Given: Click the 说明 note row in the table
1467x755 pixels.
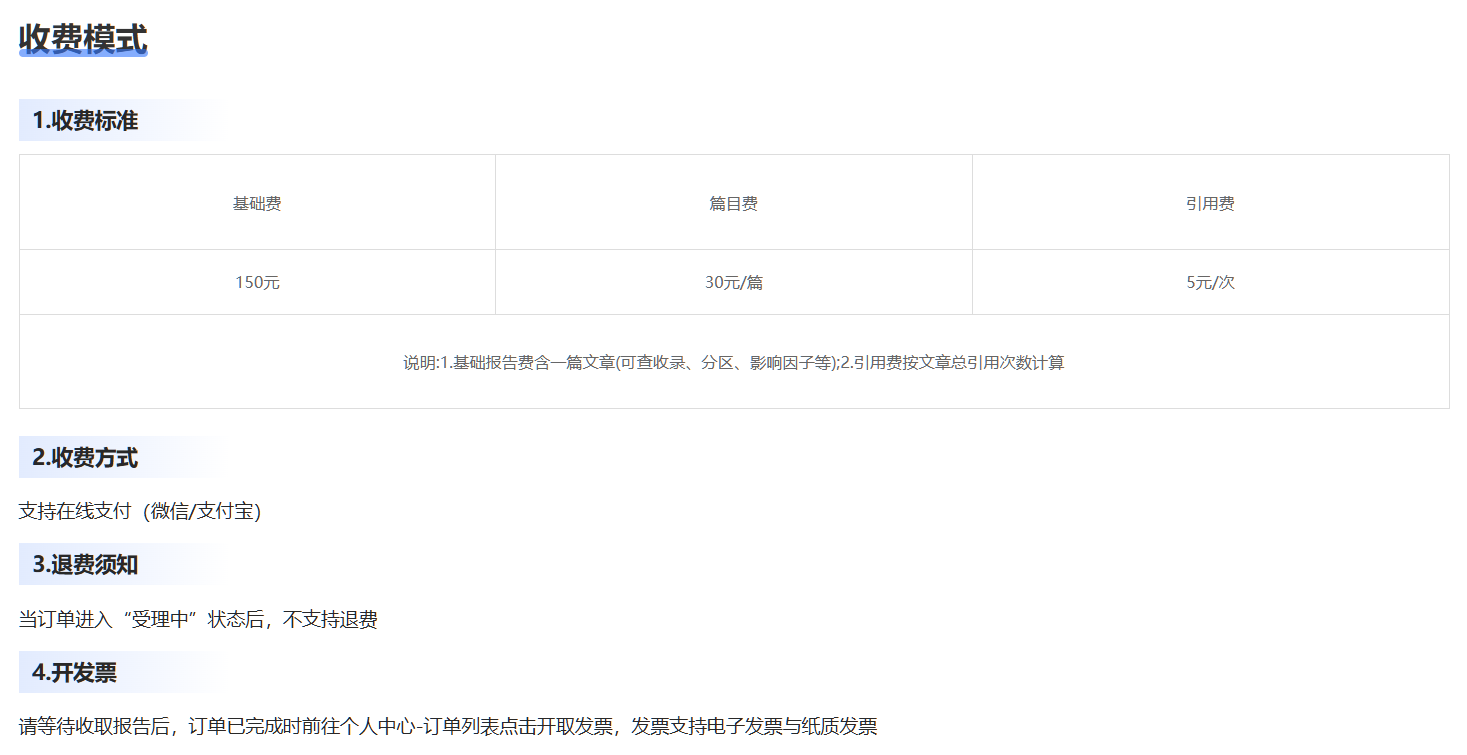Looking at the screenshot, I should [x=734, y=362].
